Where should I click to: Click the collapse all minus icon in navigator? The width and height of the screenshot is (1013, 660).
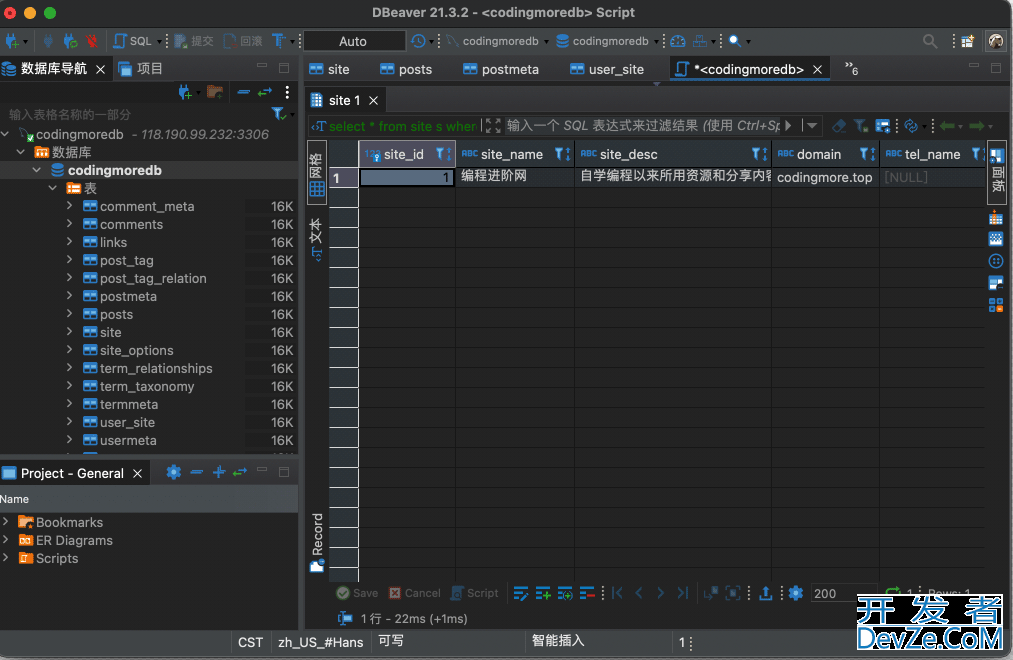(244, 92)
